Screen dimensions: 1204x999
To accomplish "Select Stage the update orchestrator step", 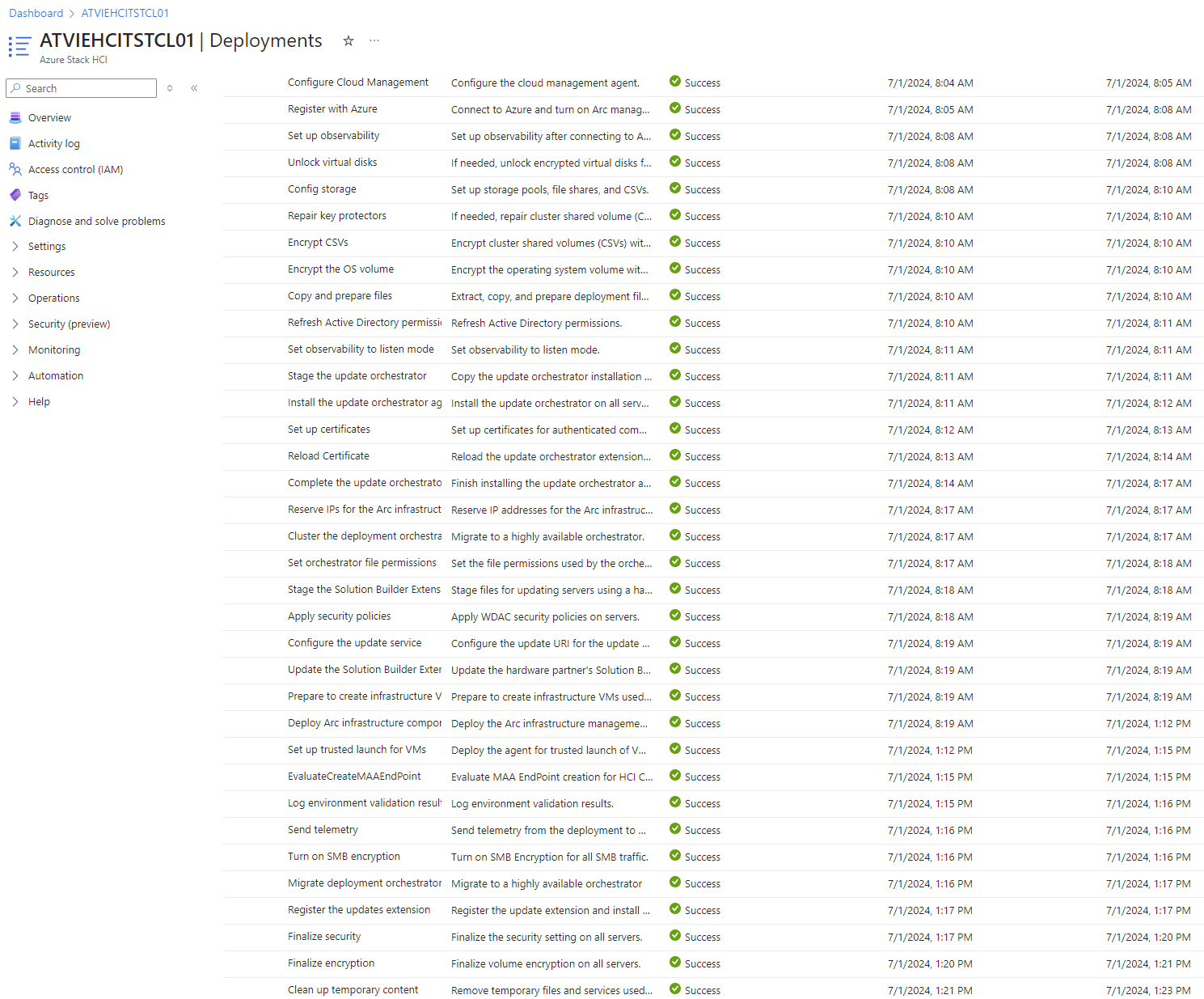I will [x=357, y=376].
